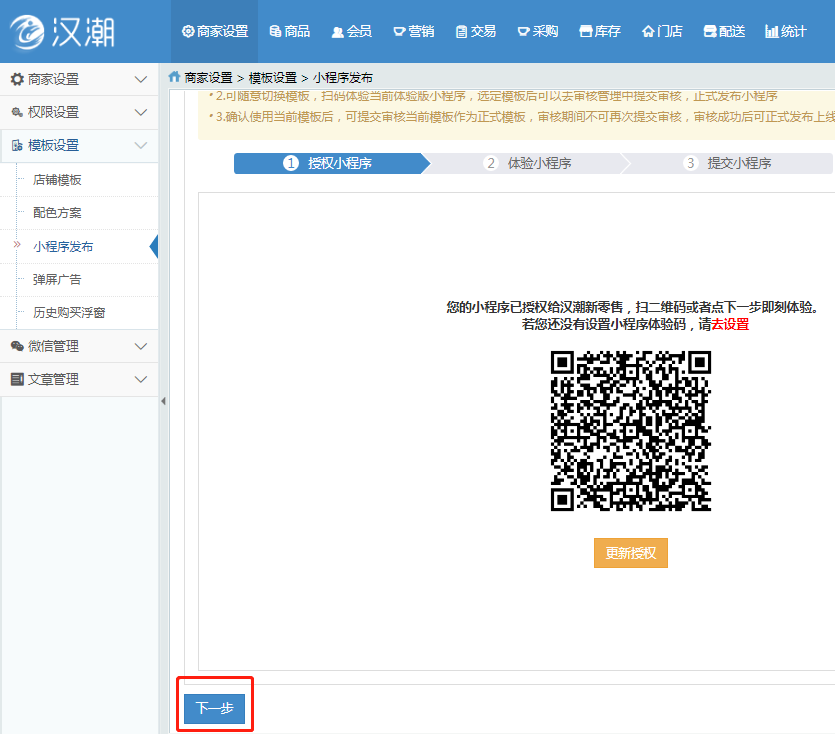
Task: Click the house icon beside 门店
Action: tap(648, 31)
